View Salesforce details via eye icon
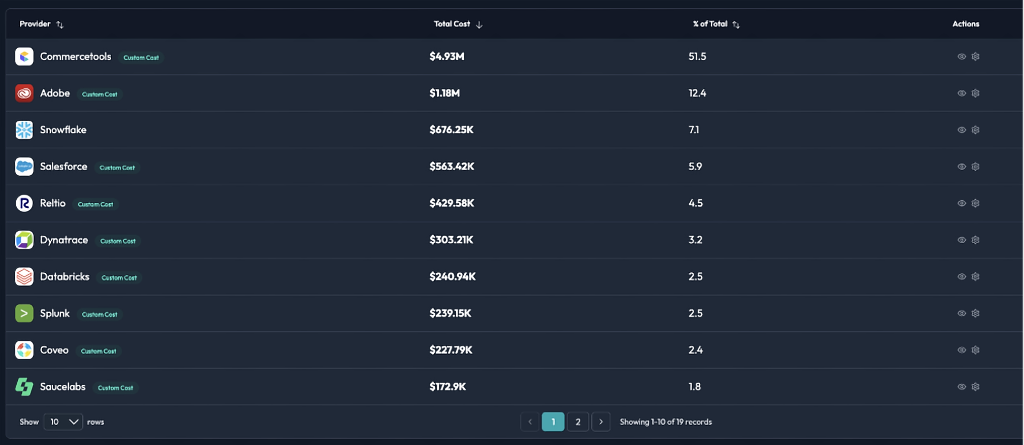 tap(961, 167)
